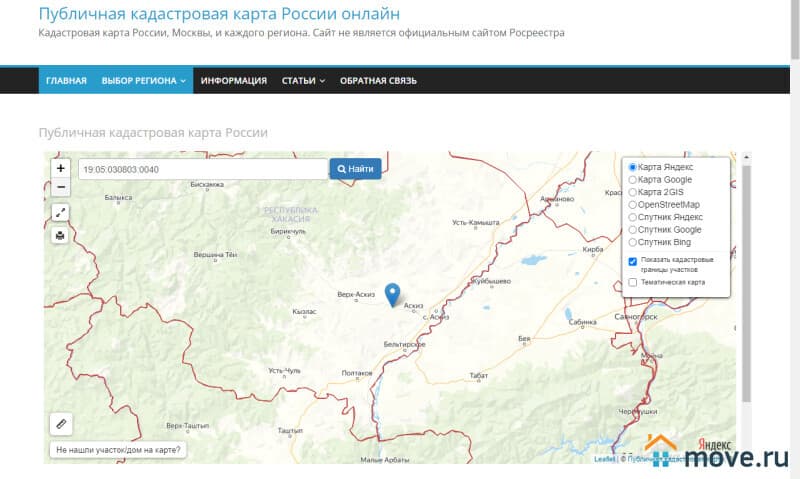Viewport: 800px width, 479px height.
Task: Open Информация menu item
Action: pyautogui.click(x=234, y=81)
